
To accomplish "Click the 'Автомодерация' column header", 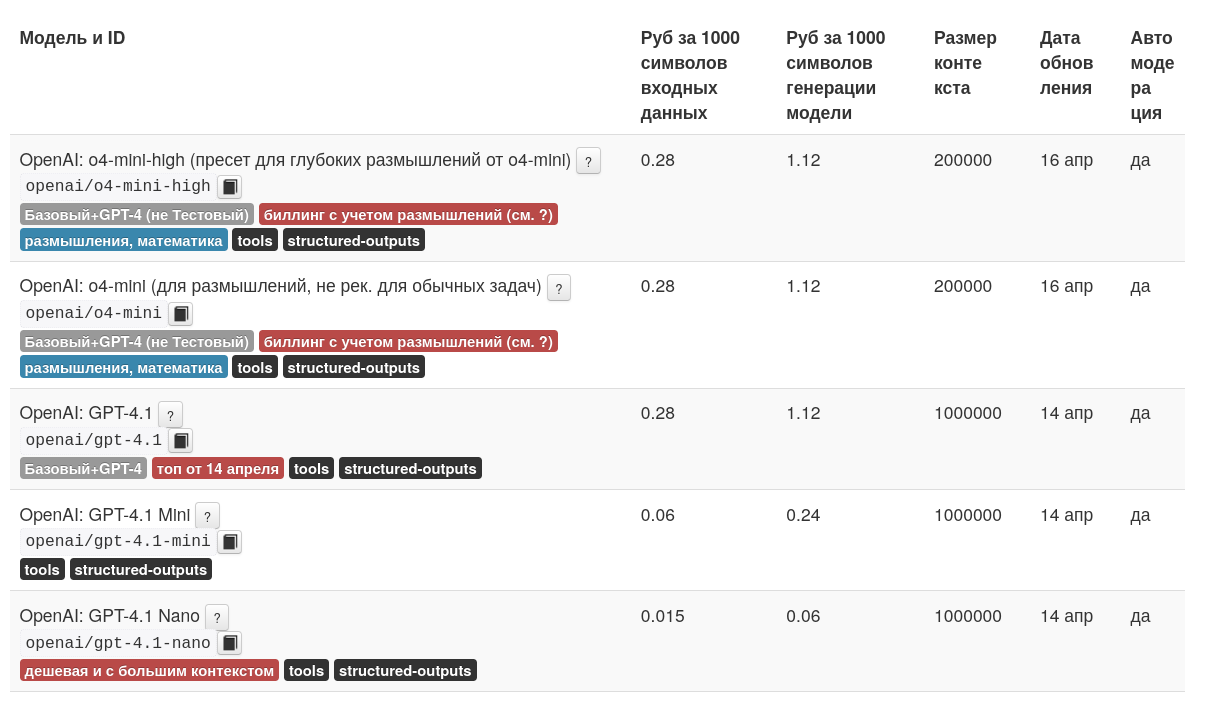I will tap(1152, 75).
